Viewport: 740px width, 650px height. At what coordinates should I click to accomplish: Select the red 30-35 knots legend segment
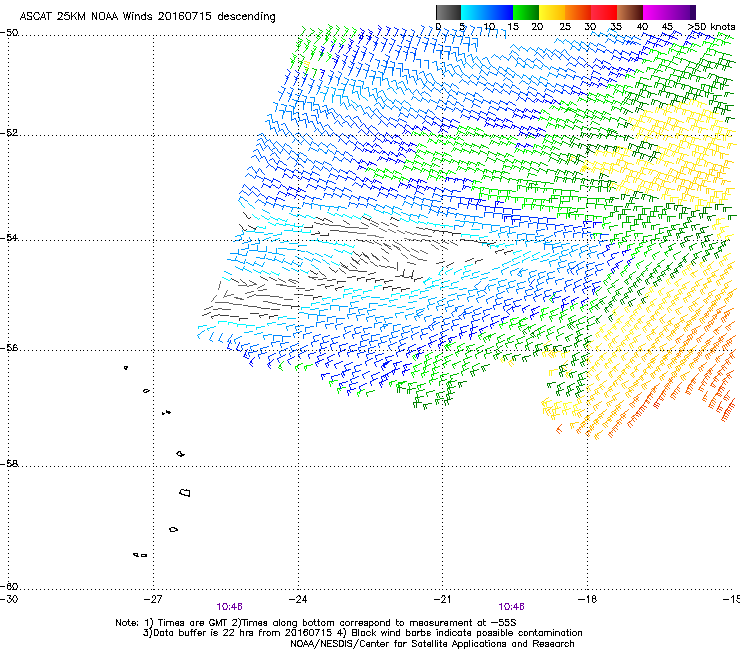pos(604,12)
